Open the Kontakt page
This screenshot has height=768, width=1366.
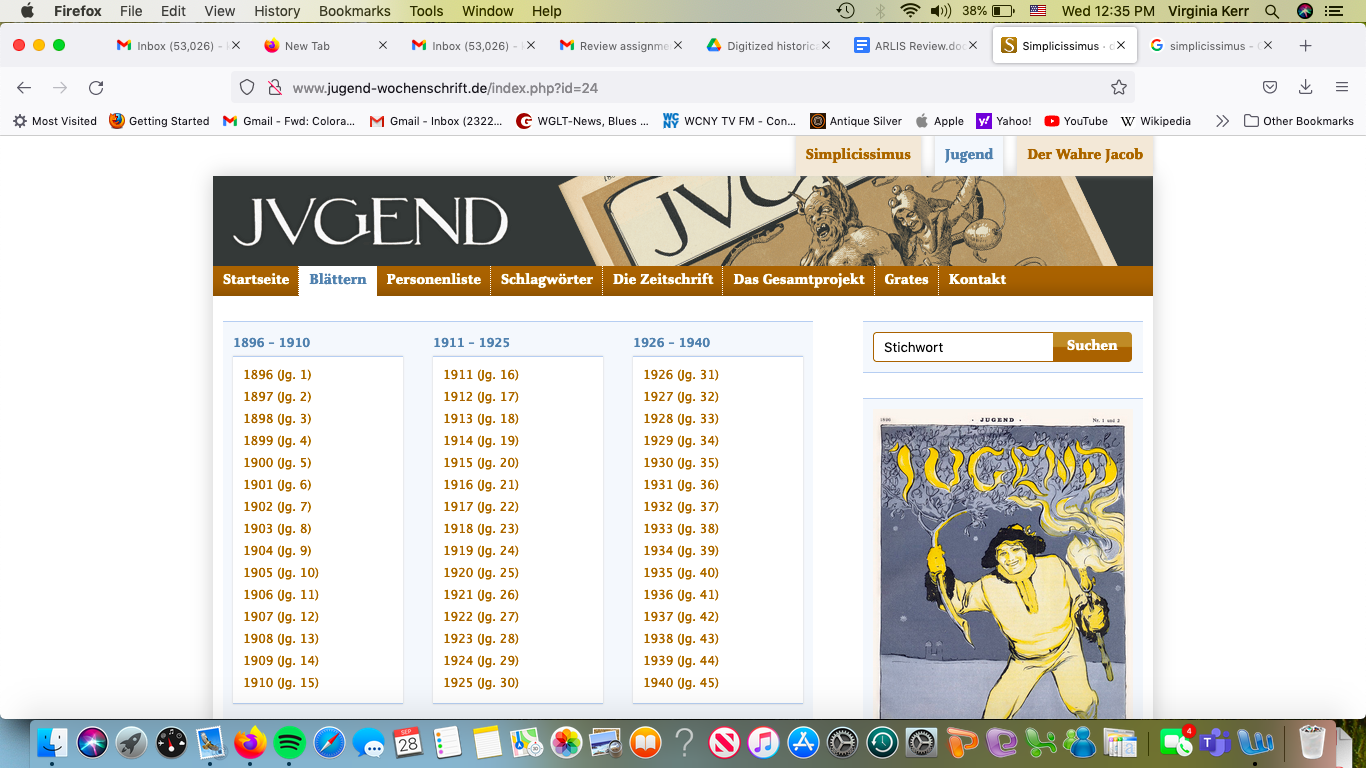point(977,280)
